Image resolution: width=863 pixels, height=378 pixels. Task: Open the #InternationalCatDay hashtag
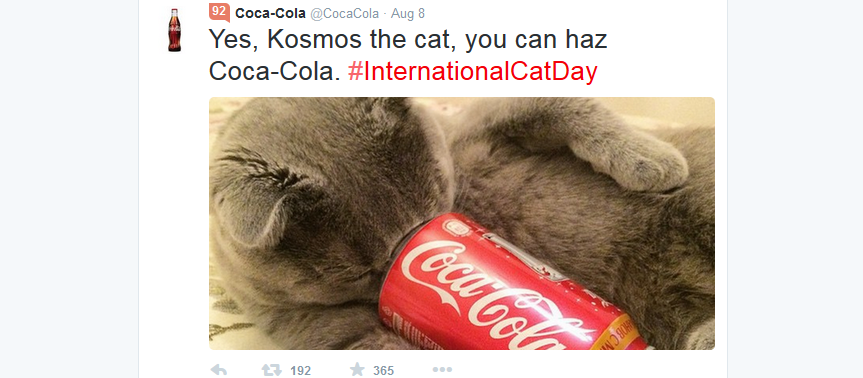[473, 72]
